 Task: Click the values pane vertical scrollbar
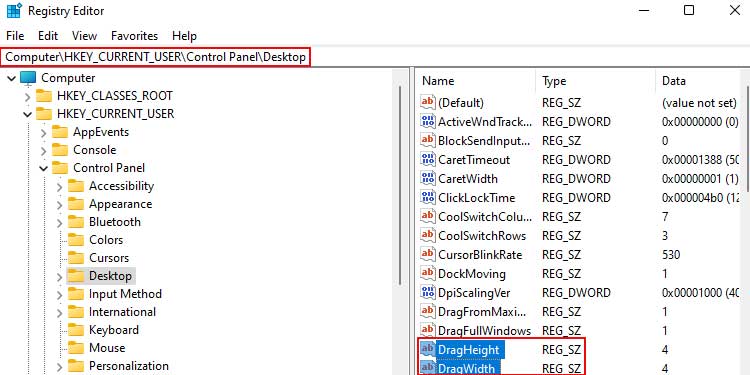tap(747, 139)
